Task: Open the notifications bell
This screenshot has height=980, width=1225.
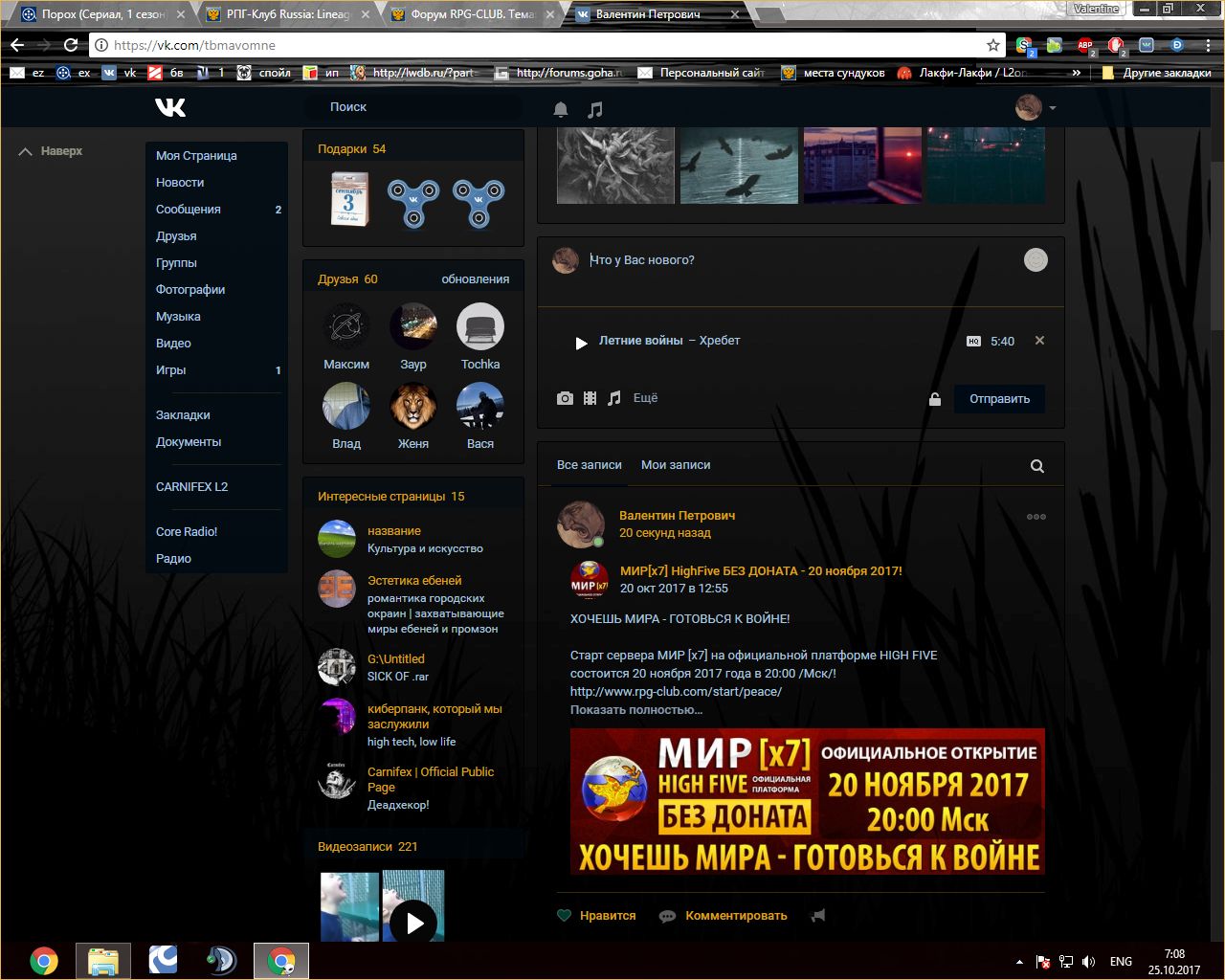Action: (561, 109)
